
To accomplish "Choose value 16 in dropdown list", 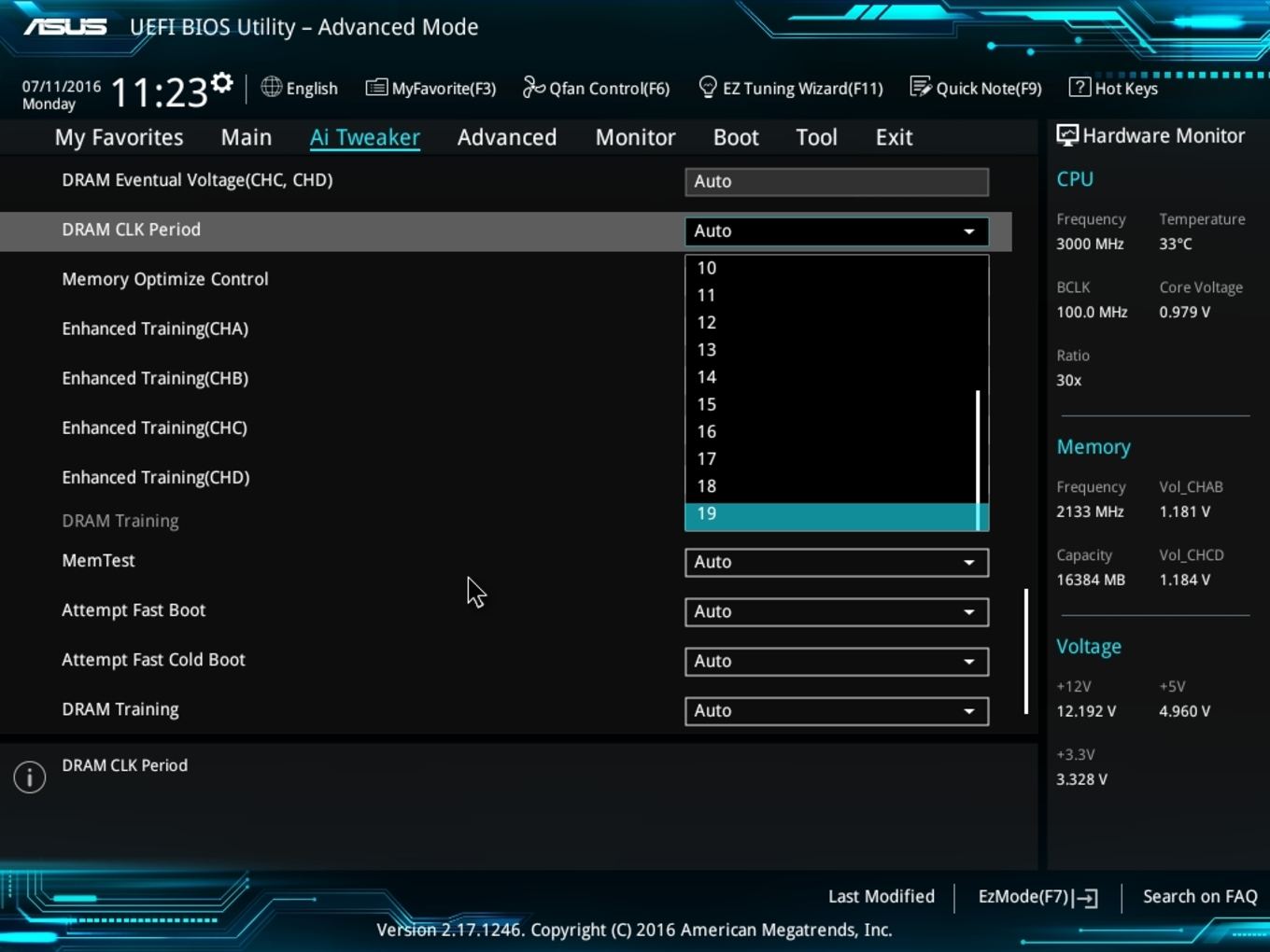I will tap(831, 431).
